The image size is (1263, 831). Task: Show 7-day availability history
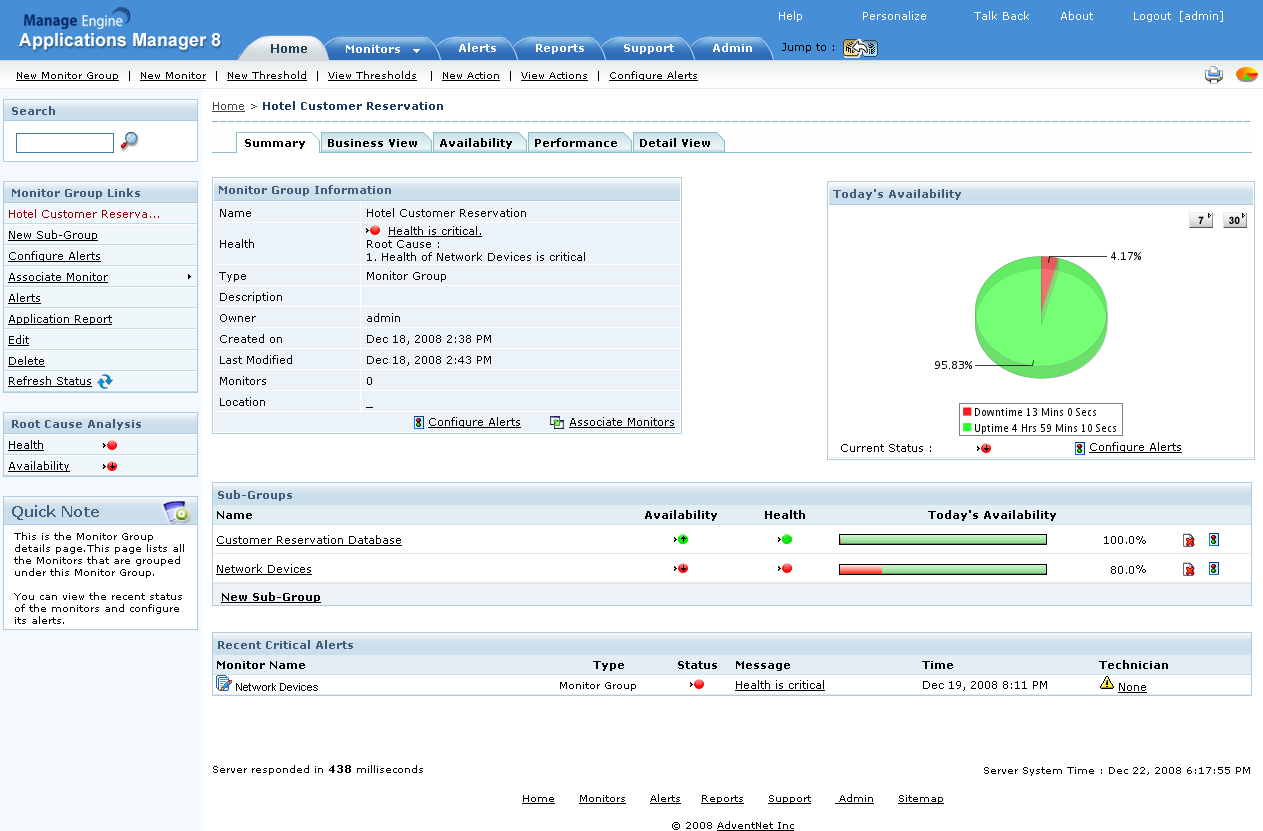click(x=1200, y=220)
